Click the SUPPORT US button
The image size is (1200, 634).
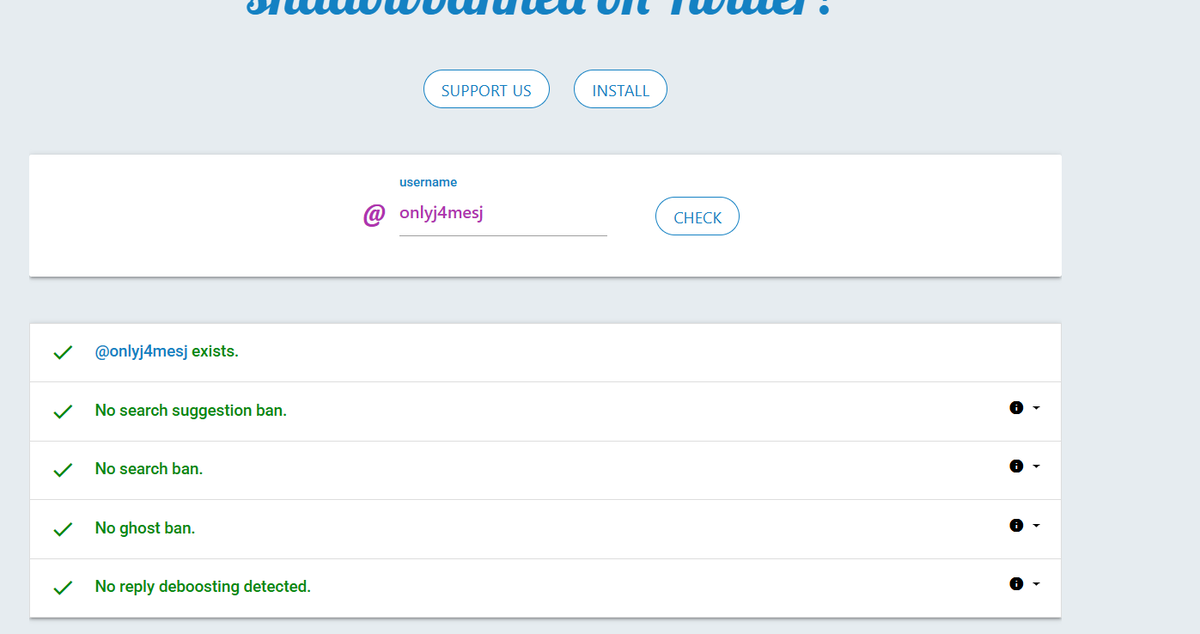[x=486, y=90]
